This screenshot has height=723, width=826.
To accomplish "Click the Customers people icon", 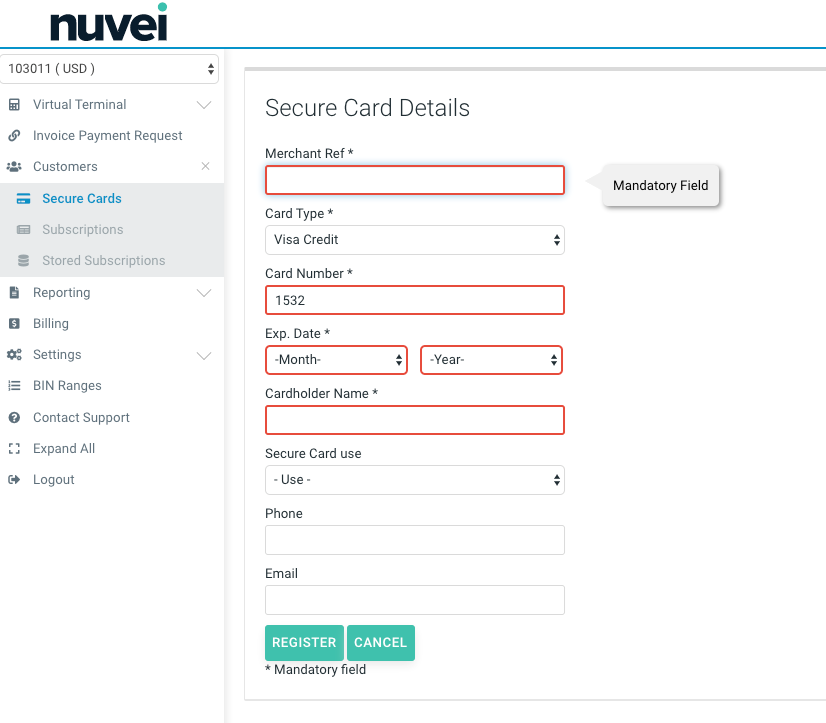I will tap(14, 167).
